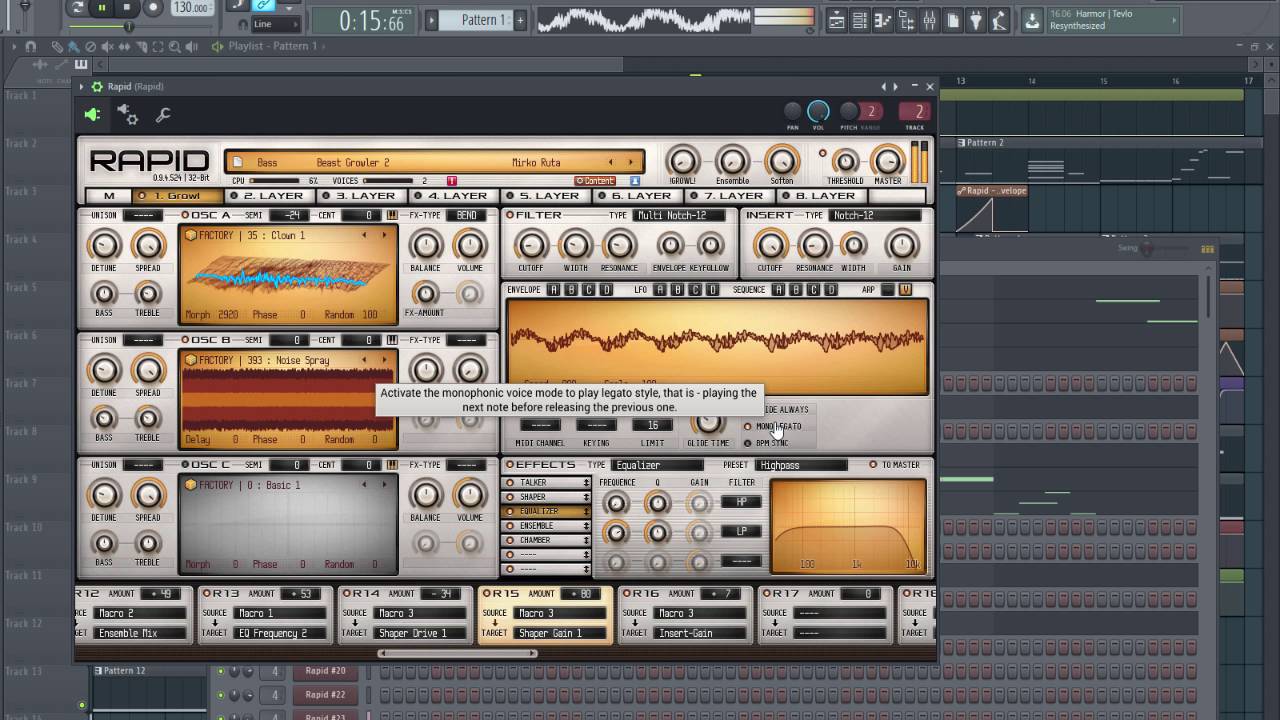Pause playback in FL Studio transport

[102, 8]
